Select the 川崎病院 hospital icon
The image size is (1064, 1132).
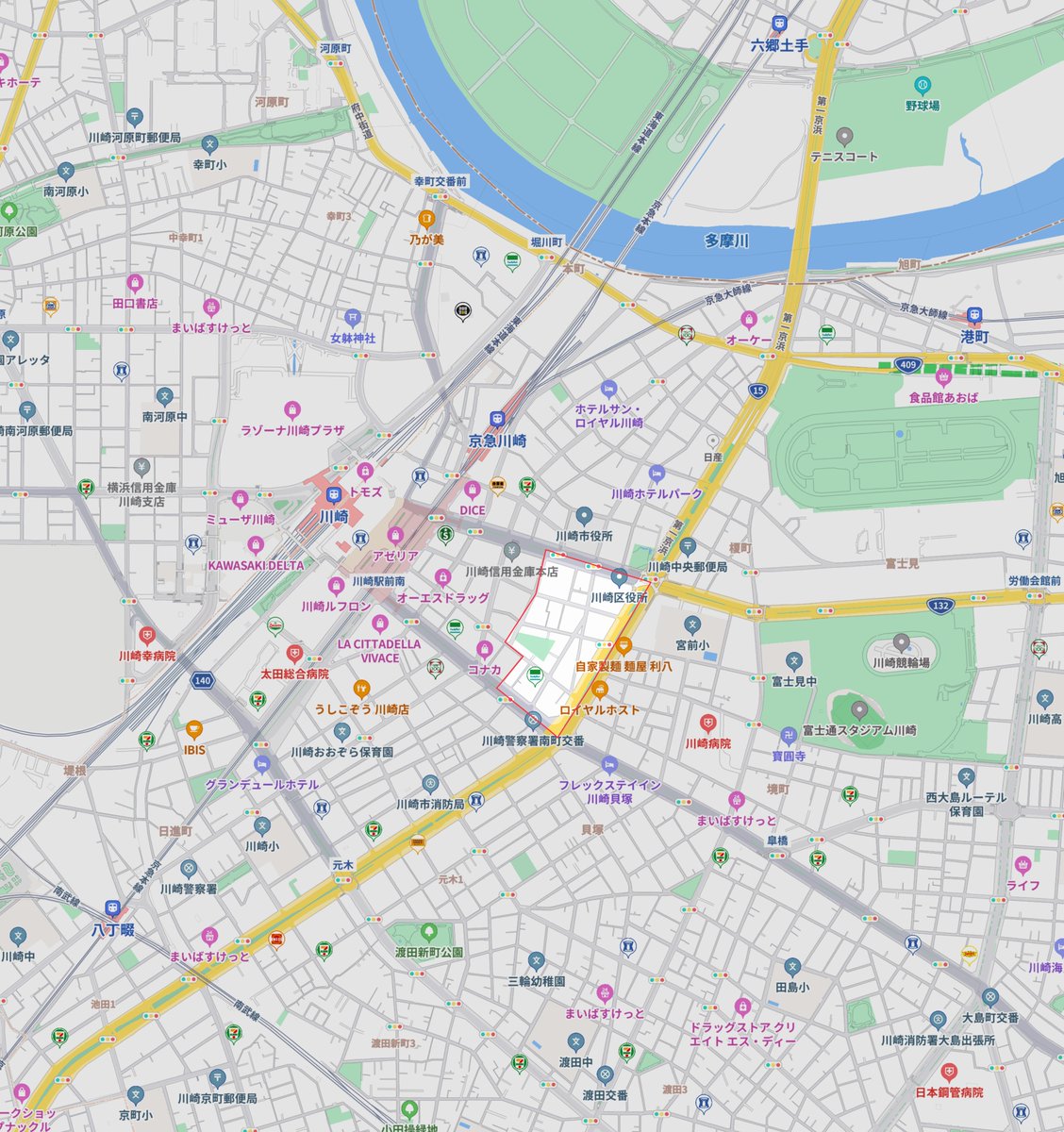pyautogui.click(x=707, y=724)
